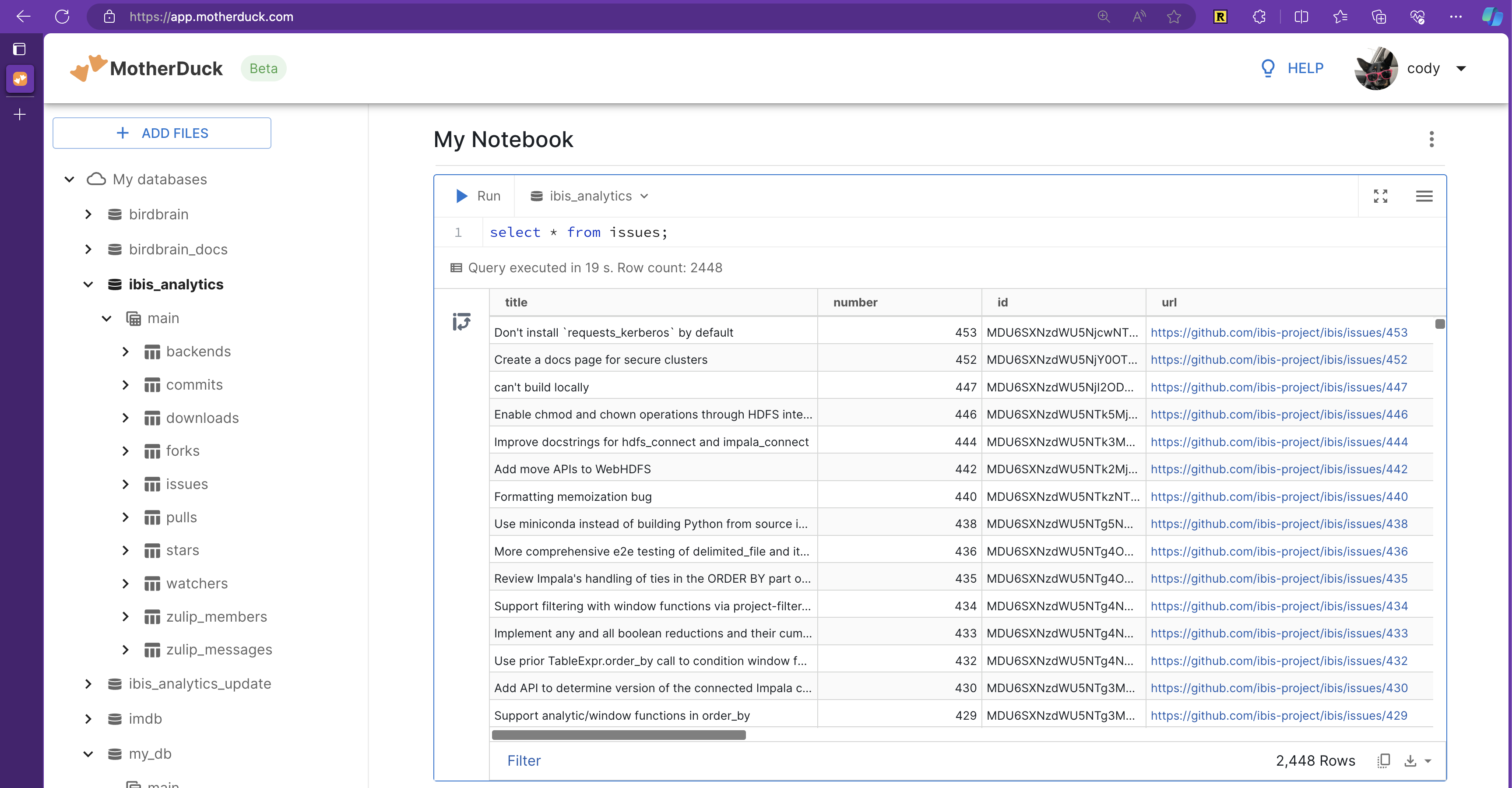Expand the birdbrain database
This screenshot has width=1512, height=788.
[88, 215]
